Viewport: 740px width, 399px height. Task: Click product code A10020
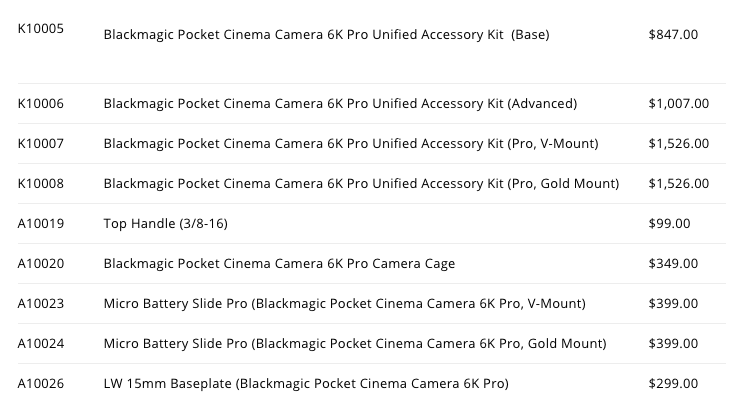(x=41, y=263)
